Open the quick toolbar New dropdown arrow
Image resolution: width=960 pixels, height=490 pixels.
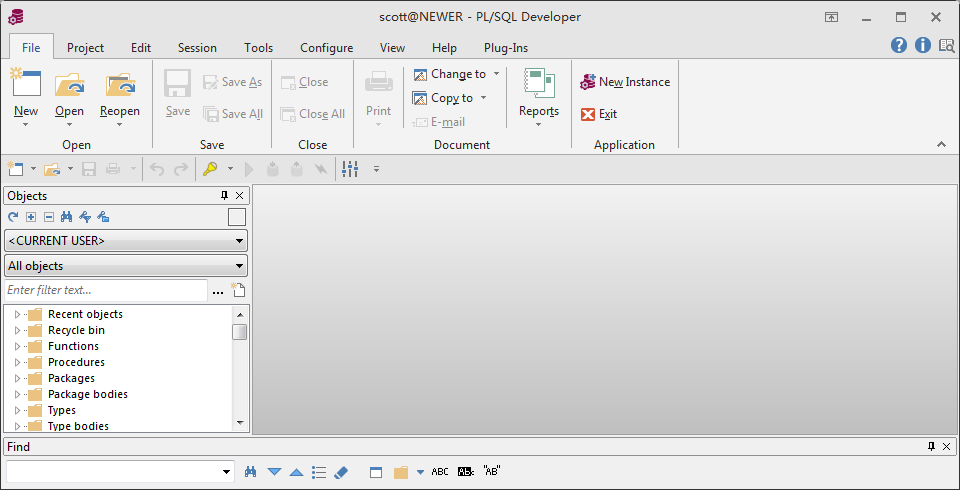(x=33, y=168)
